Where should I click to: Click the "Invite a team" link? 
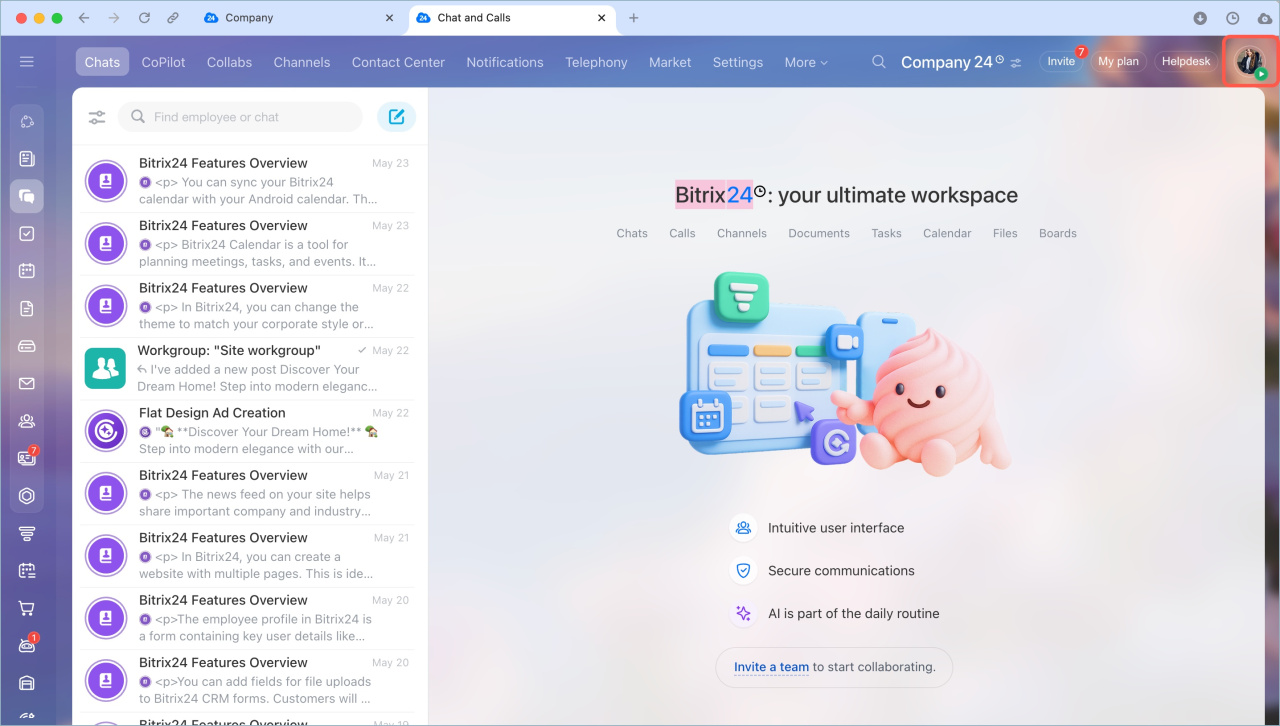coord(771,667)
